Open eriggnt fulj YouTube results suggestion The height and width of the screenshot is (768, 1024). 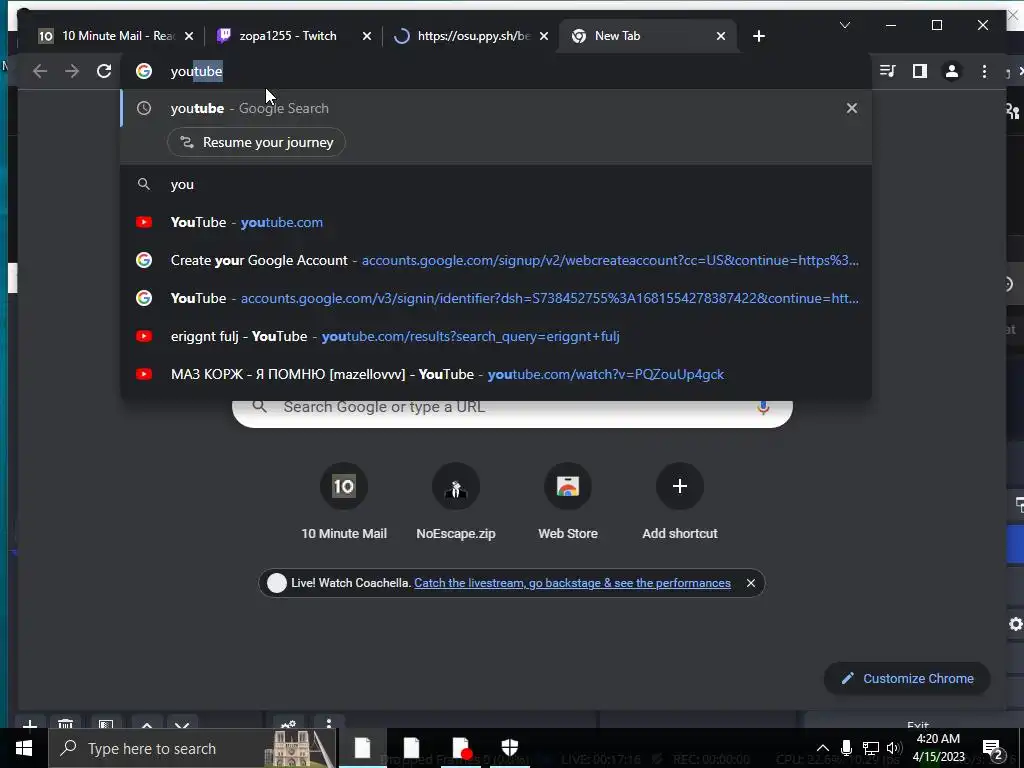click(x=496, y=336)
